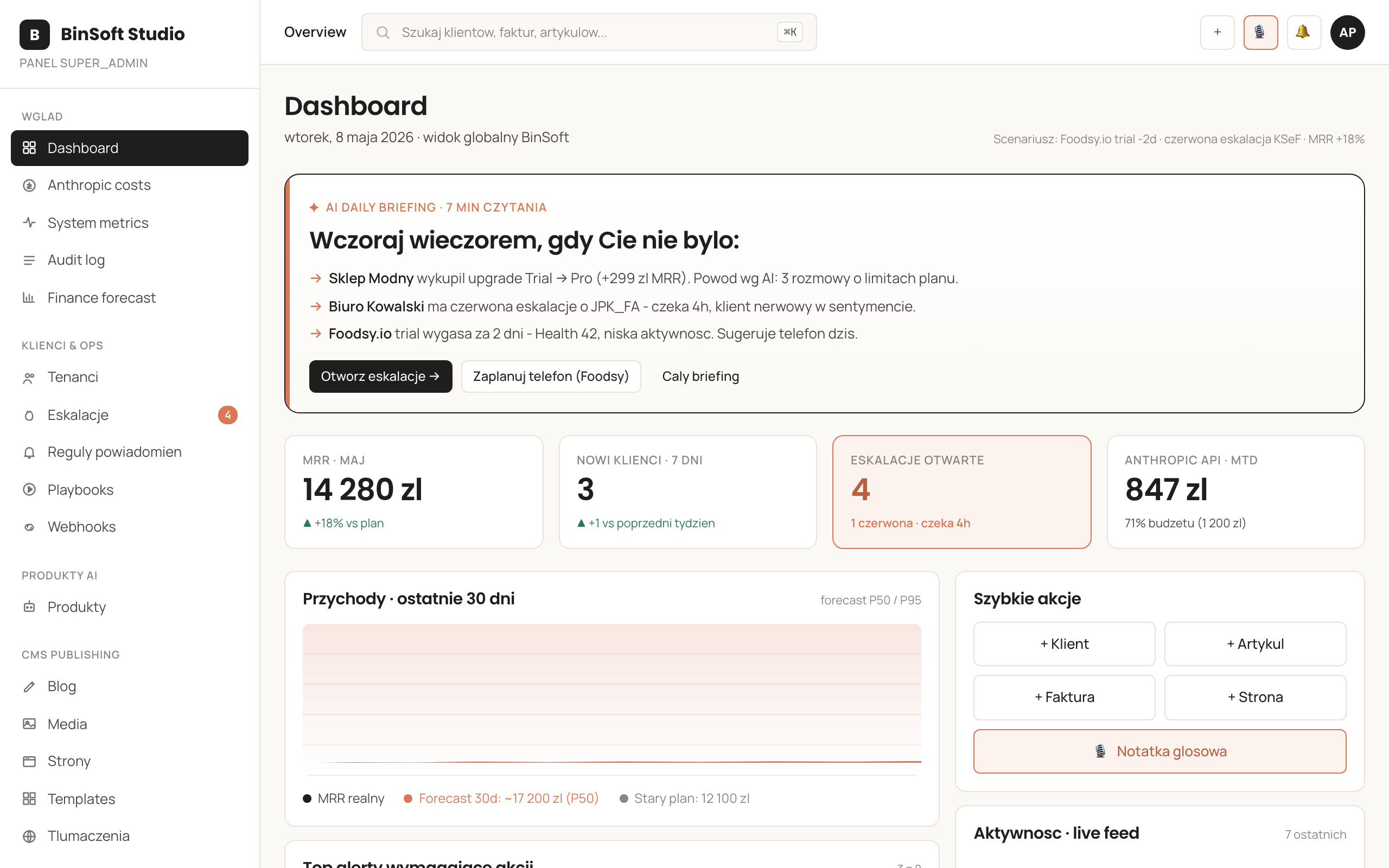
Task: Click the Otworz eskalacje button
Action: tap(380, 376)
